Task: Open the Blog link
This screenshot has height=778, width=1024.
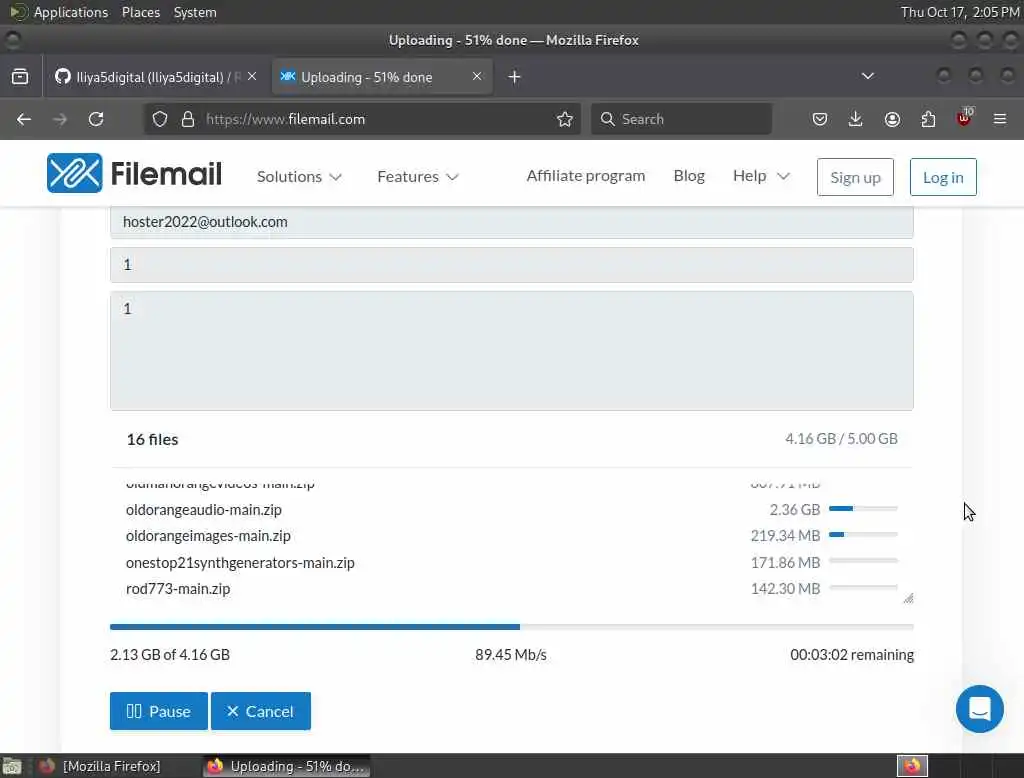Action: click(x=689, y=176)
